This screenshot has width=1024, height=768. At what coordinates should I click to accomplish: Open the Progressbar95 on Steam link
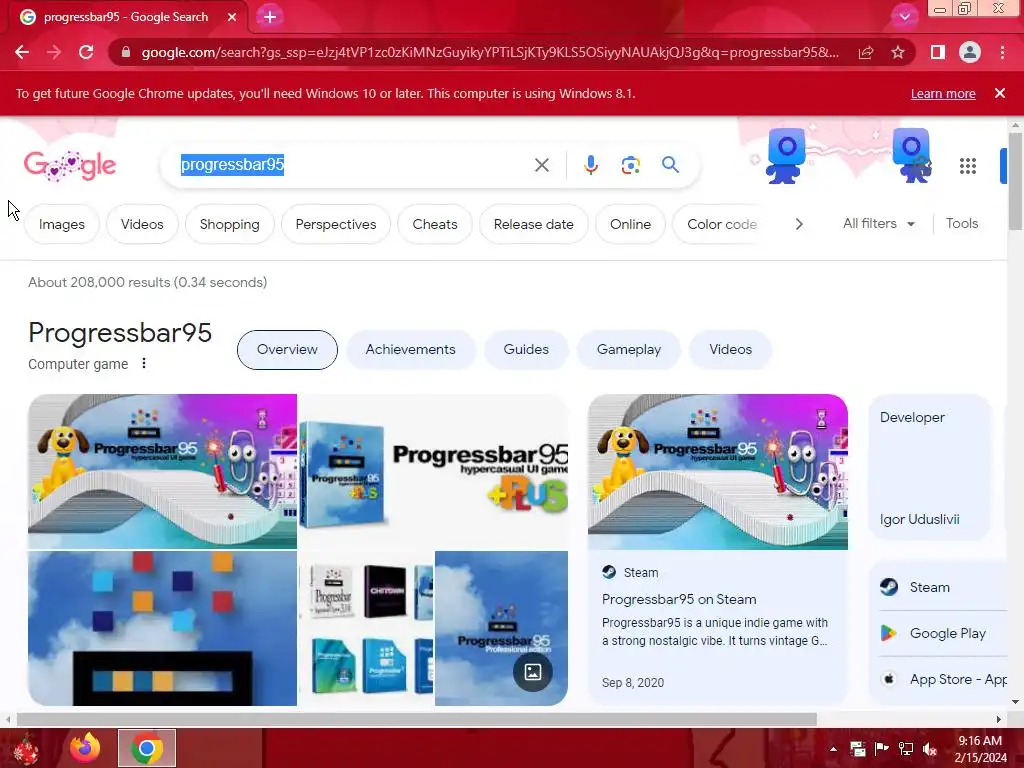(679, 599)
